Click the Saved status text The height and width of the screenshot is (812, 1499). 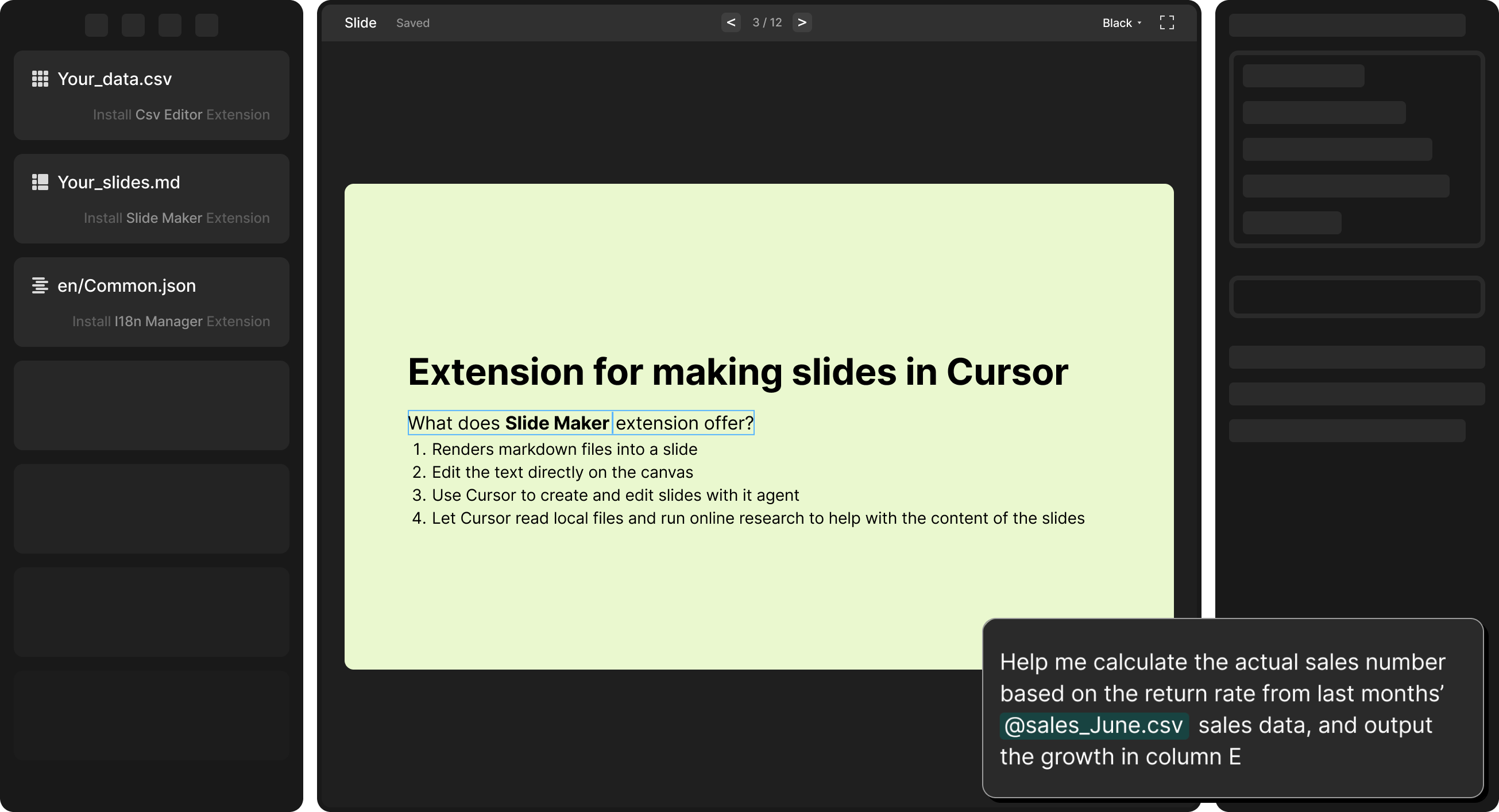click(x=412, y=23)
